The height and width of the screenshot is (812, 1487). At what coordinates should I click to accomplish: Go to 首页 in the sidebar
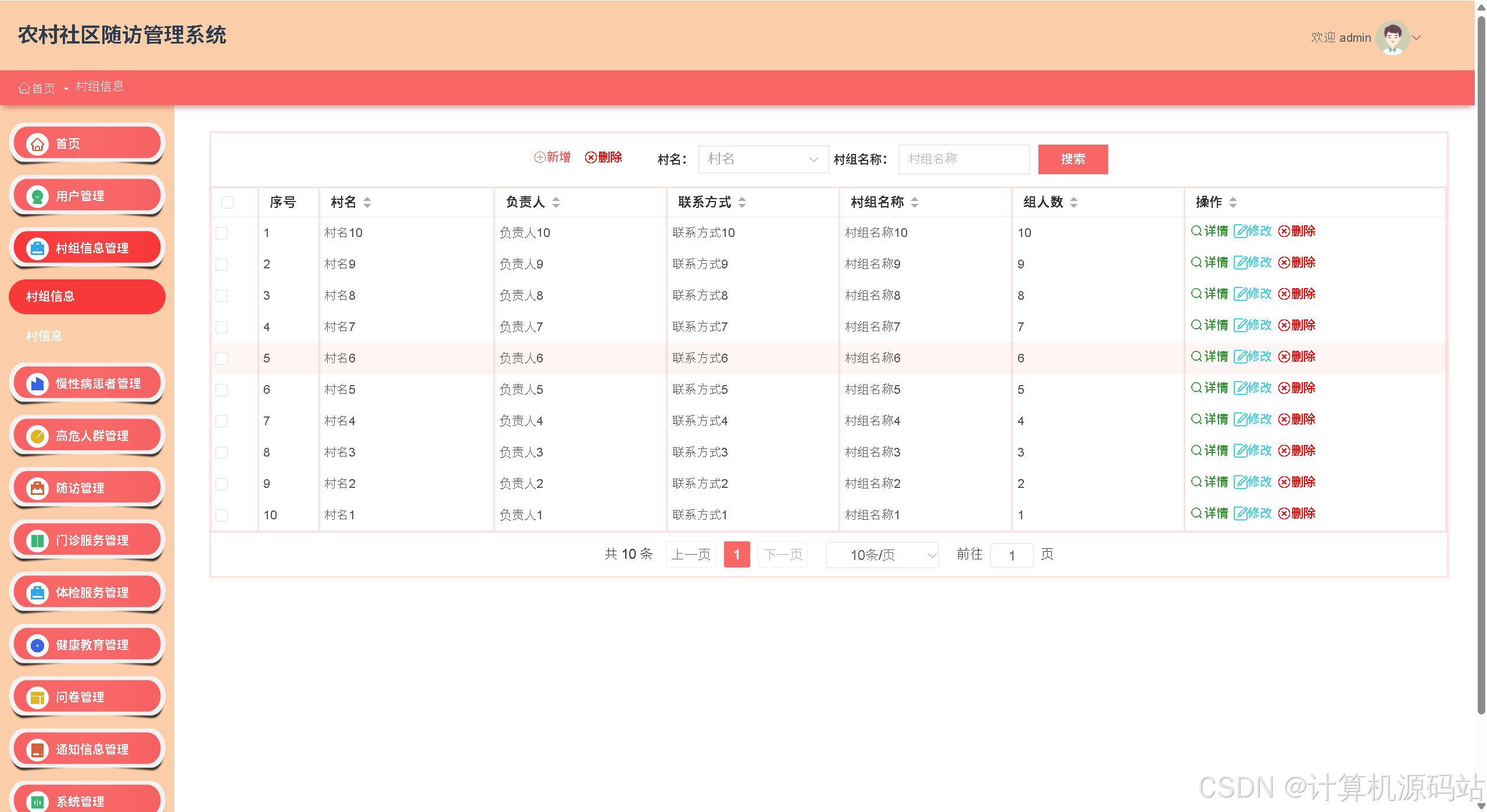pyautogui.click(x=87, y=143)
